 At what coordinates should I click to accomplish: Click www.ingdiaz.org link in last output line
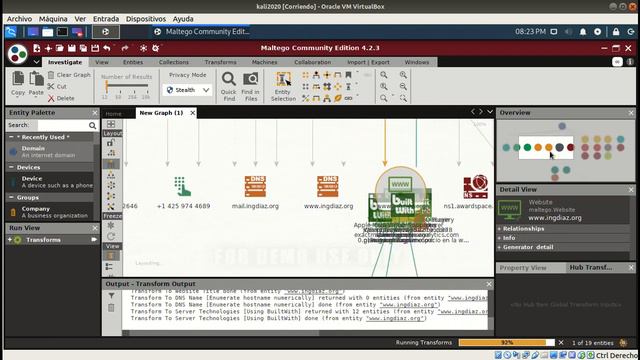click(394, 318)
